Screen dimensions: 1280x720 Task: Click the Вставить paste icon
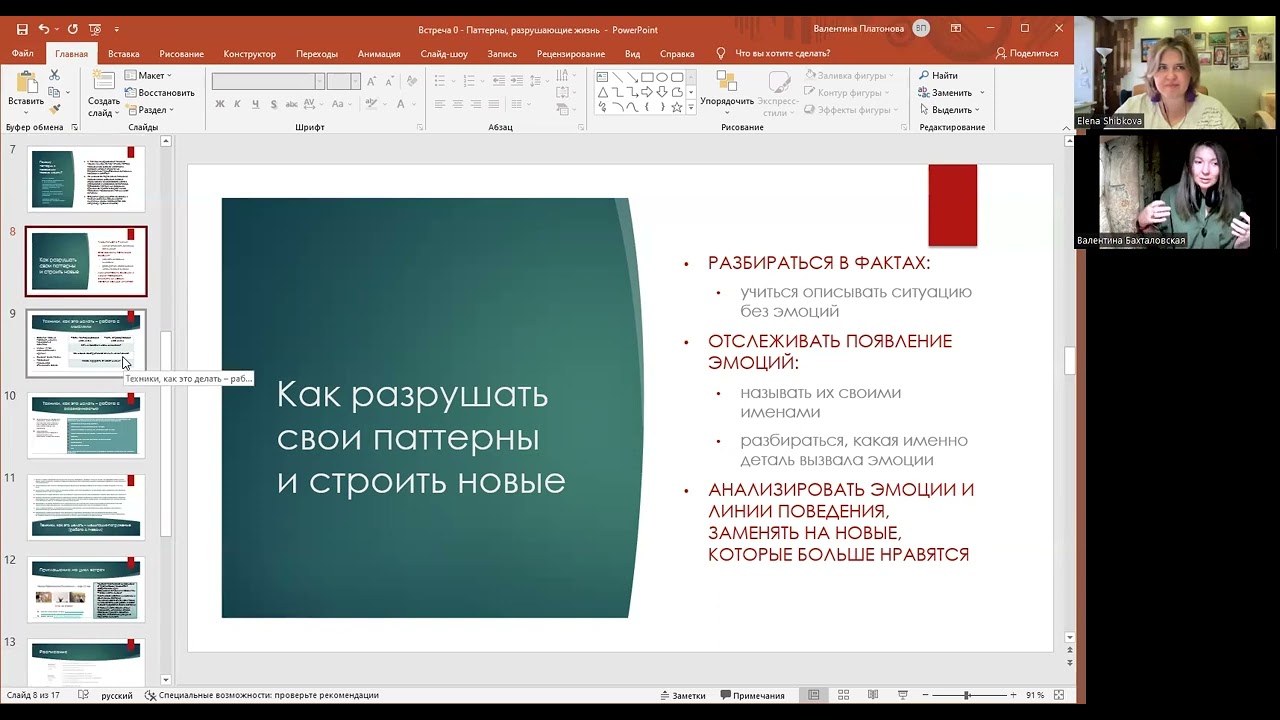coord(25,83)
